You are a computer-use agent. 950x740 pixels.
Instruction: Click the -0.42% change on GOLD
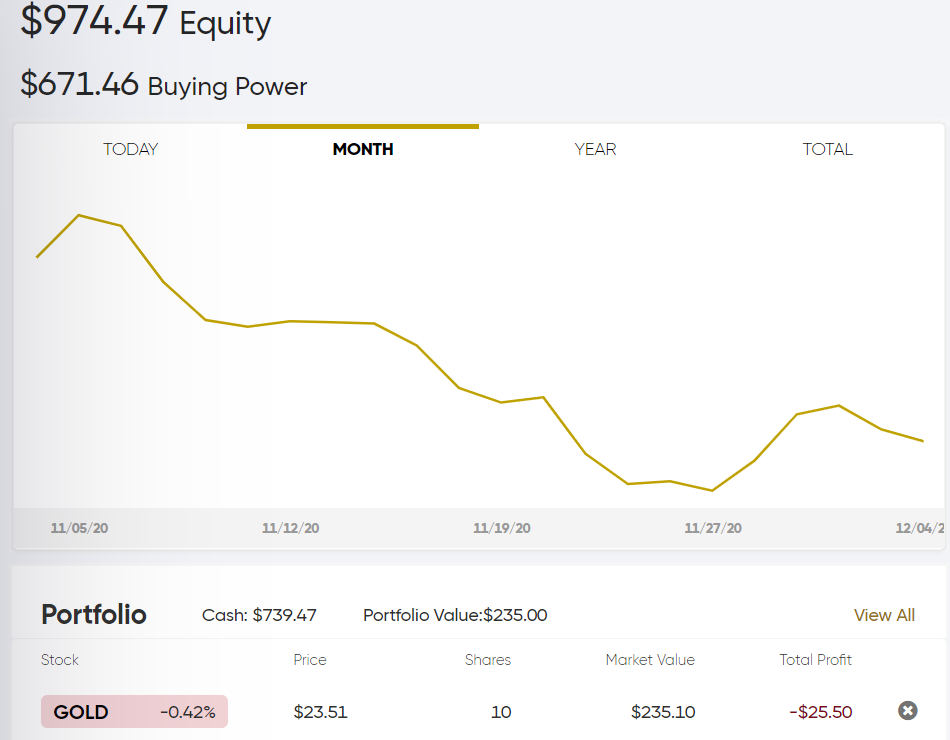(187, 712)
